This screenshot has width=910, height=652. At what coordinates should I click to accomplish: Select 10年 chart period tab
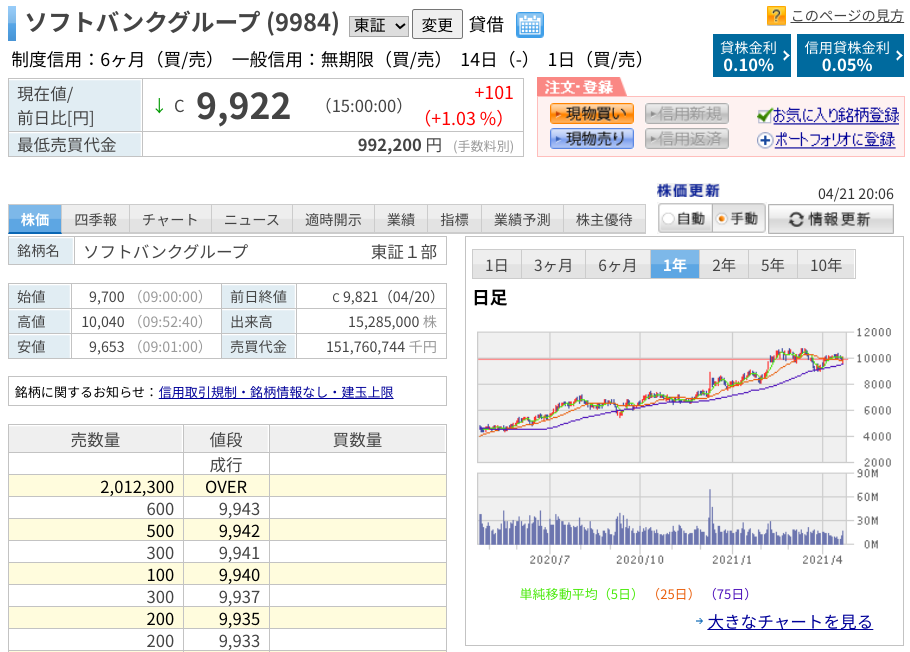pos(826,265)
